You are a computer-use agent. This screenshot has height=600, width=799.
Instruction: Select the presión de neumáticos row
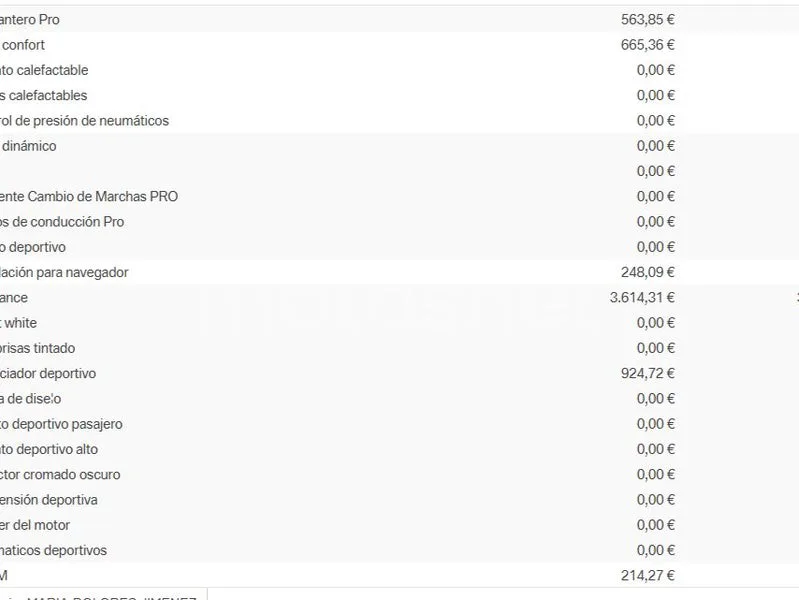[x=400, y=120]
